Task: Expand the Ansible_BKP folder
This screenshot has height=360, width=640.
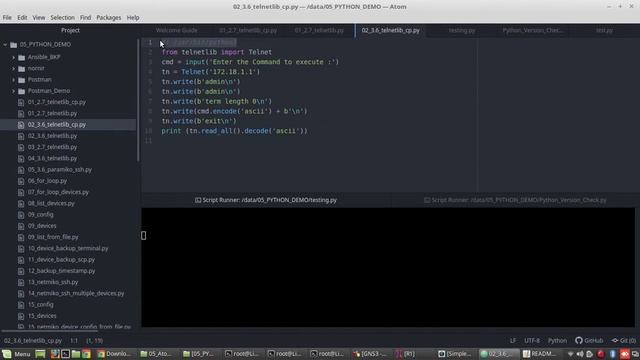Action: click(x=13, y=58)
